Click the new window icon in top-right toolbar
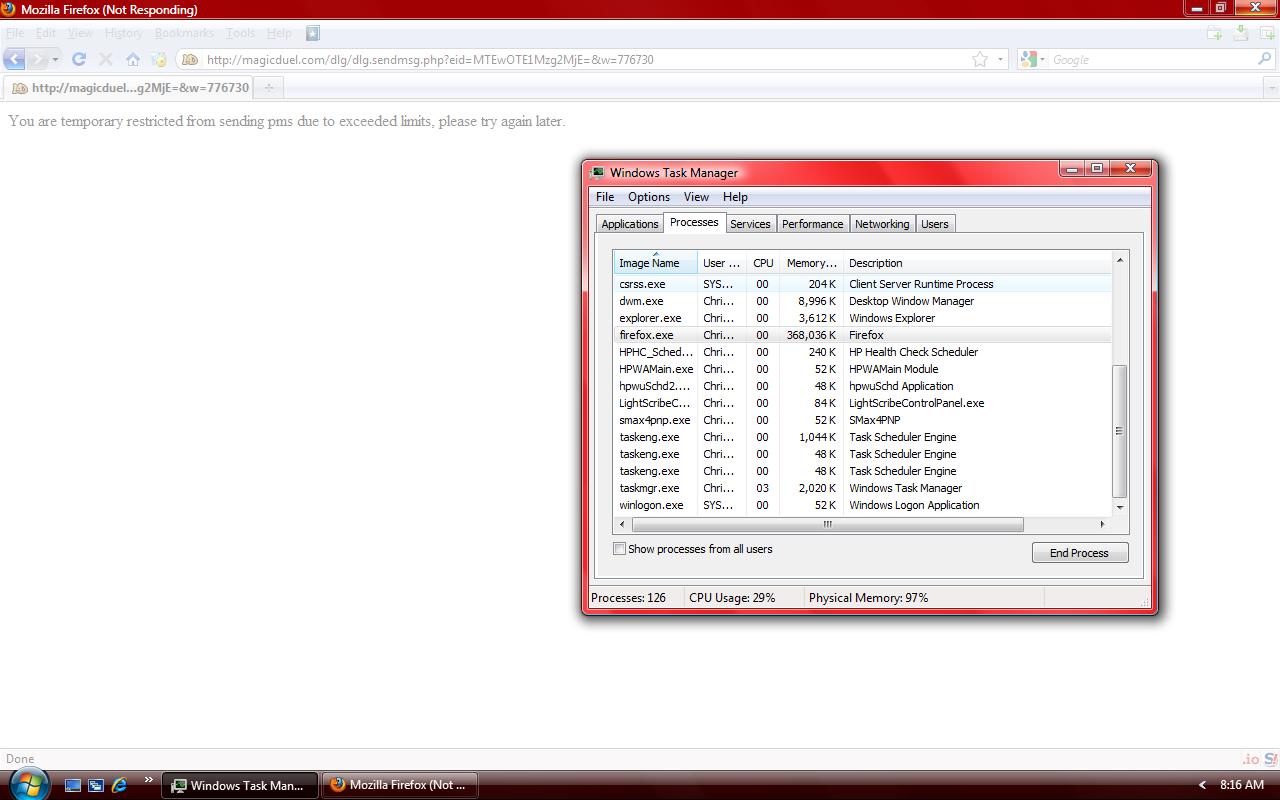 1267,33
